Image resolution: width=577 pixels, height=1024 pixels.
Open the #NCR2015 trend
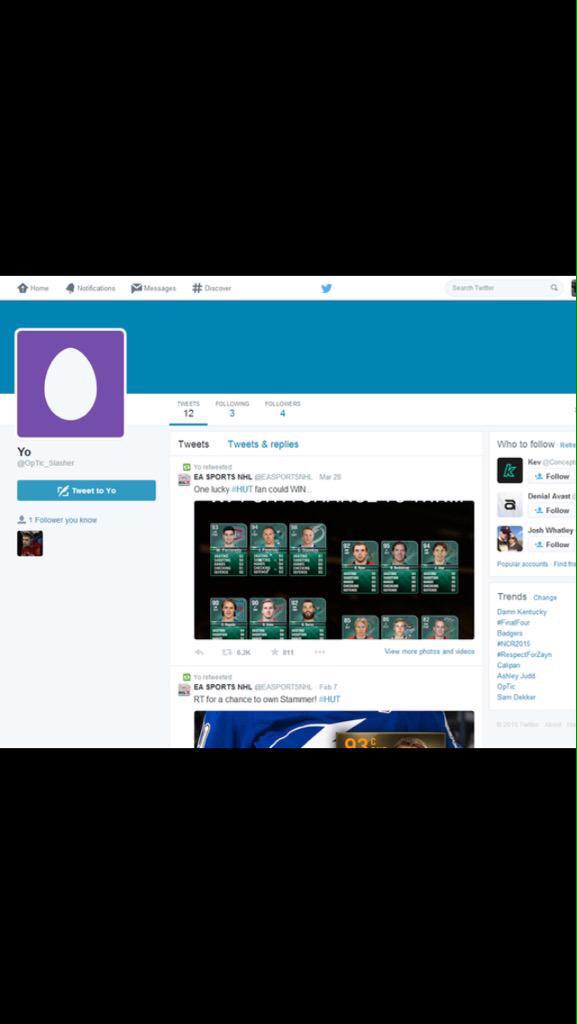click(x=514, y=644)
